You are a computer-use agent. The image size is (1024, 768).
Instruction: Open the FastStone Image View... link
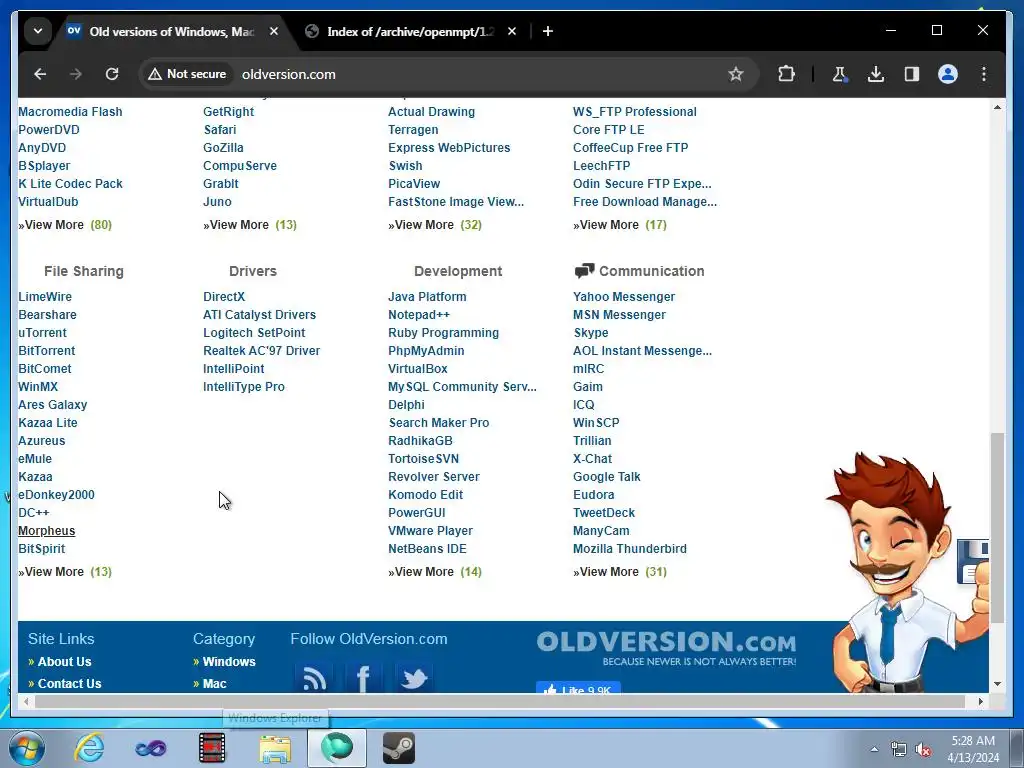[456, 202]
